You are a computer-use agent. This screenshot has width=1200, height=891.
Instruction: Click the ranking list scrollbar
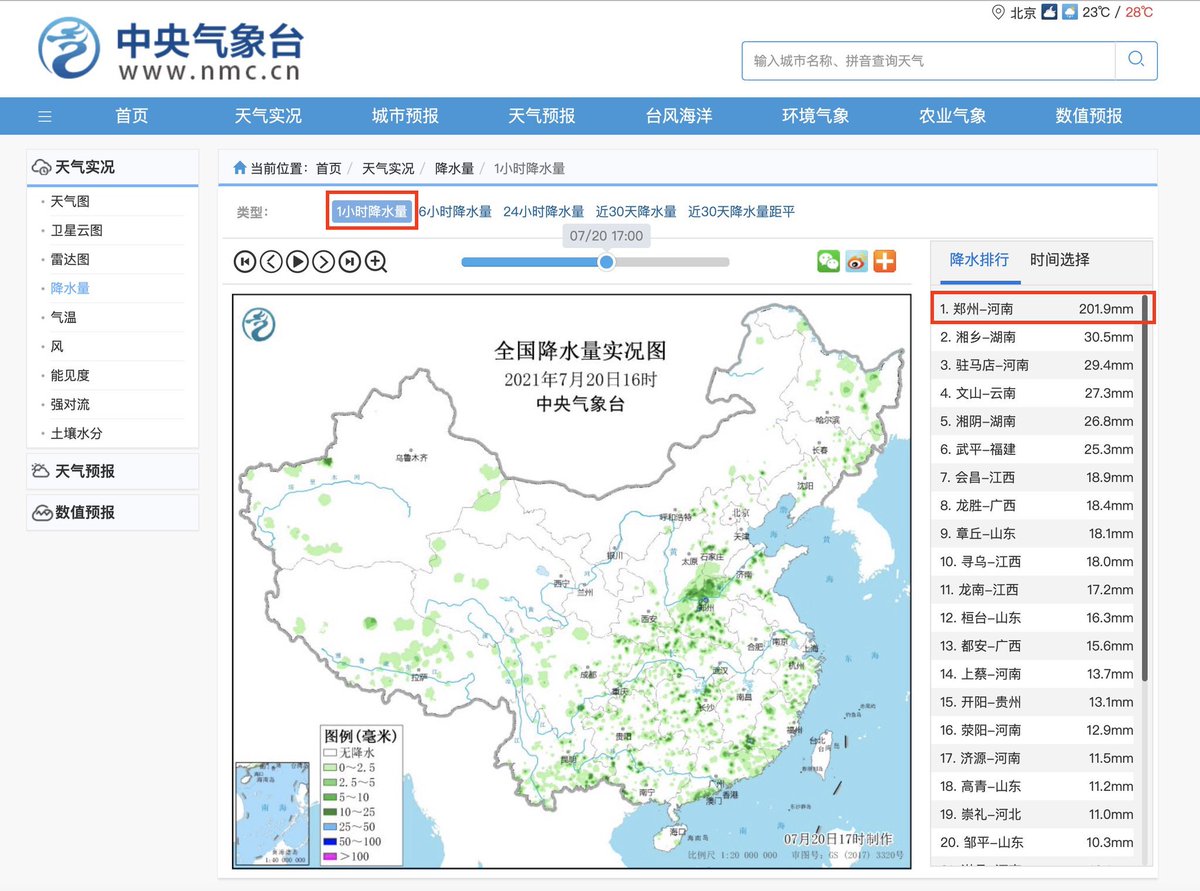(1145, 488)
